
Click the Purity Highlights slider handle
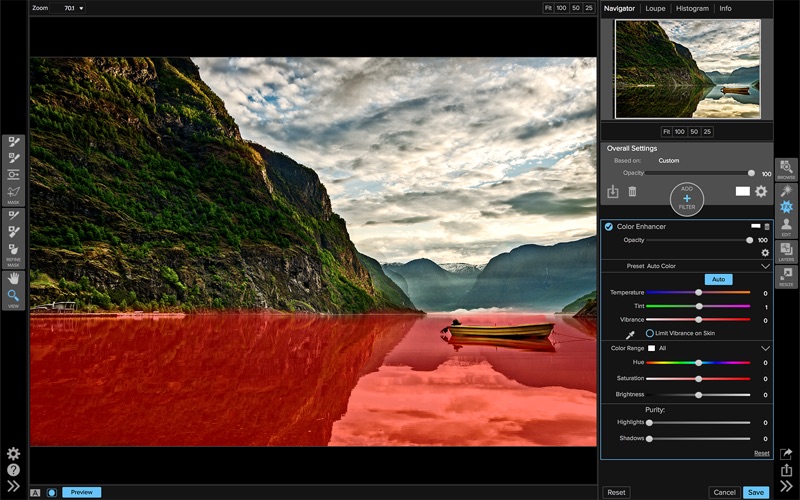point(649,422)
